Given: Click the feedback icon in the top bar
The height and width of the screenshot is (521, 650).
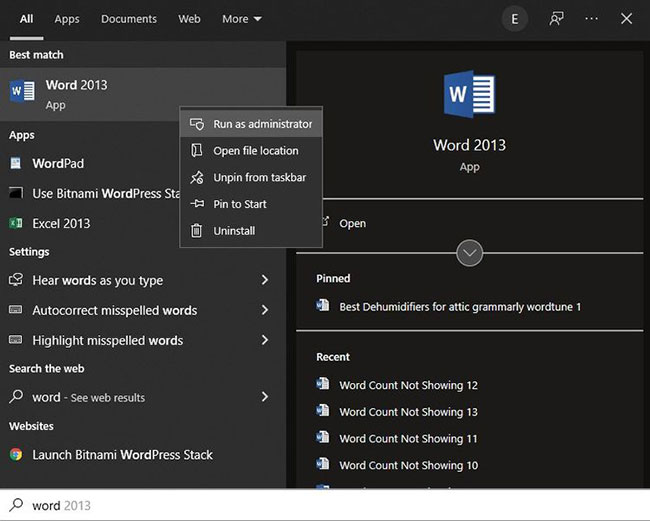Looking at the screenshot, I should (x=557, y=19).
